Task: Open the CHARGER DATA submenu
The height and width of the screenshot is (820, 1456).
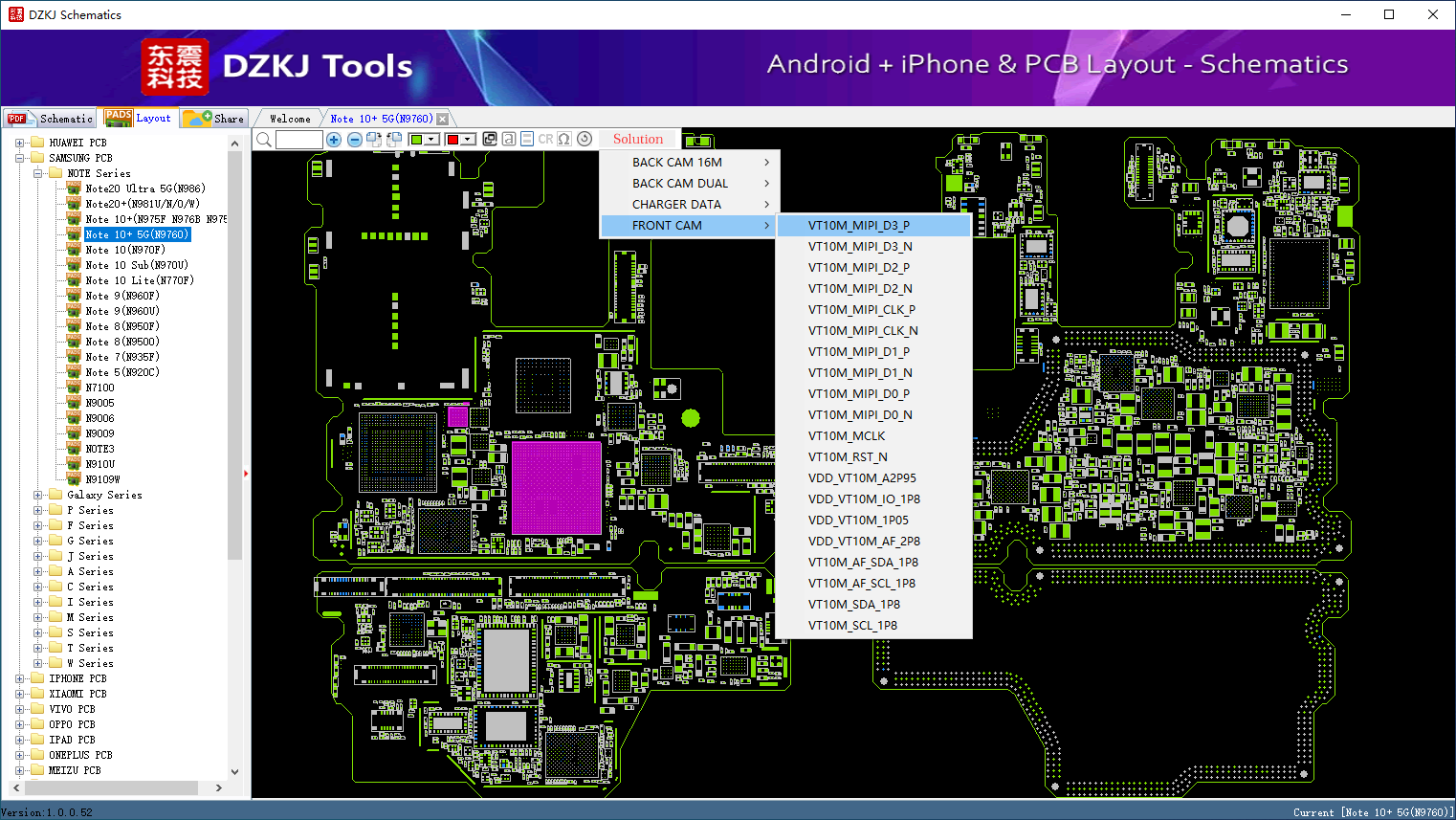Action: point(690,205)
